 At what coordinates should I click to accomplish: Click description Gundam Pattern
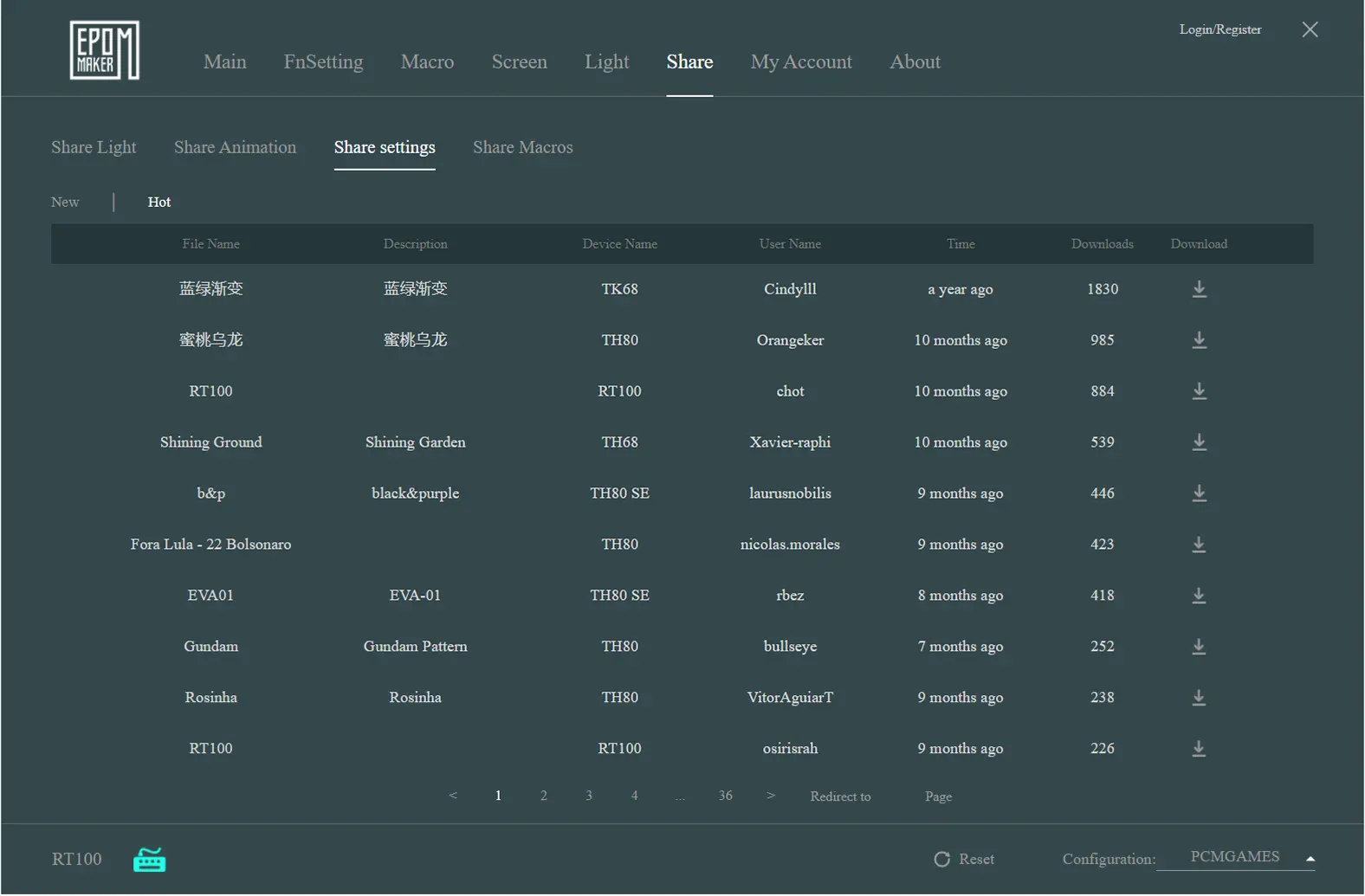tap(415, 647)
